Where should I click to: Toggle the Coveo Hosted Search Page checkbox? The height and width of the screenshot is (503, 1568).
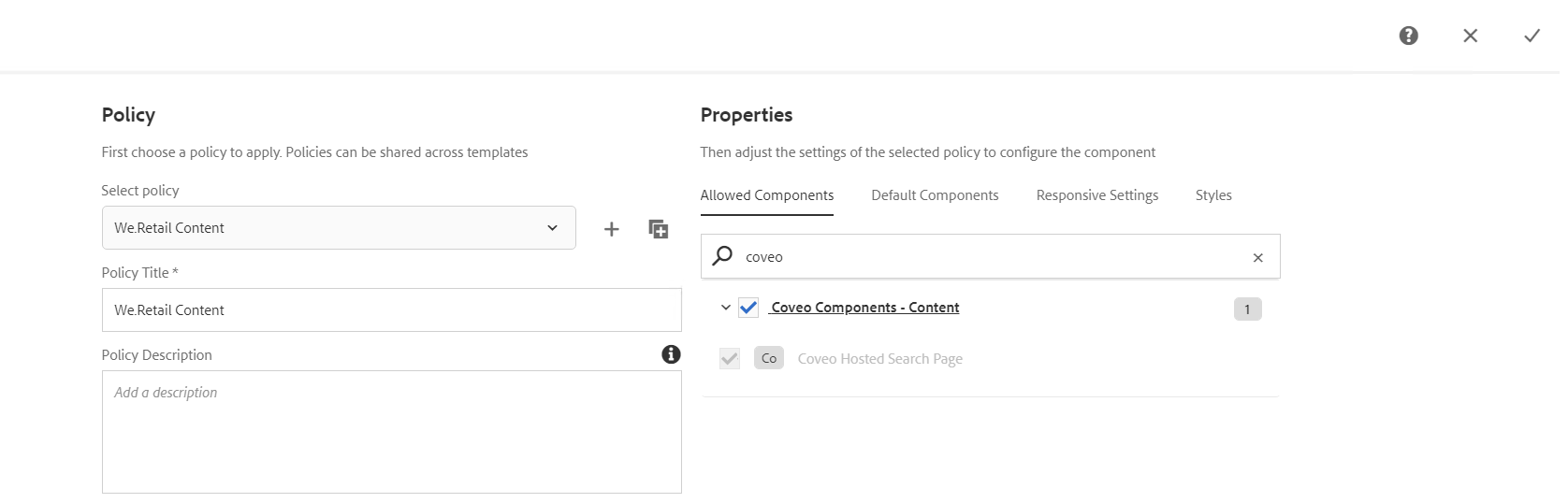(x=730, y=358)
